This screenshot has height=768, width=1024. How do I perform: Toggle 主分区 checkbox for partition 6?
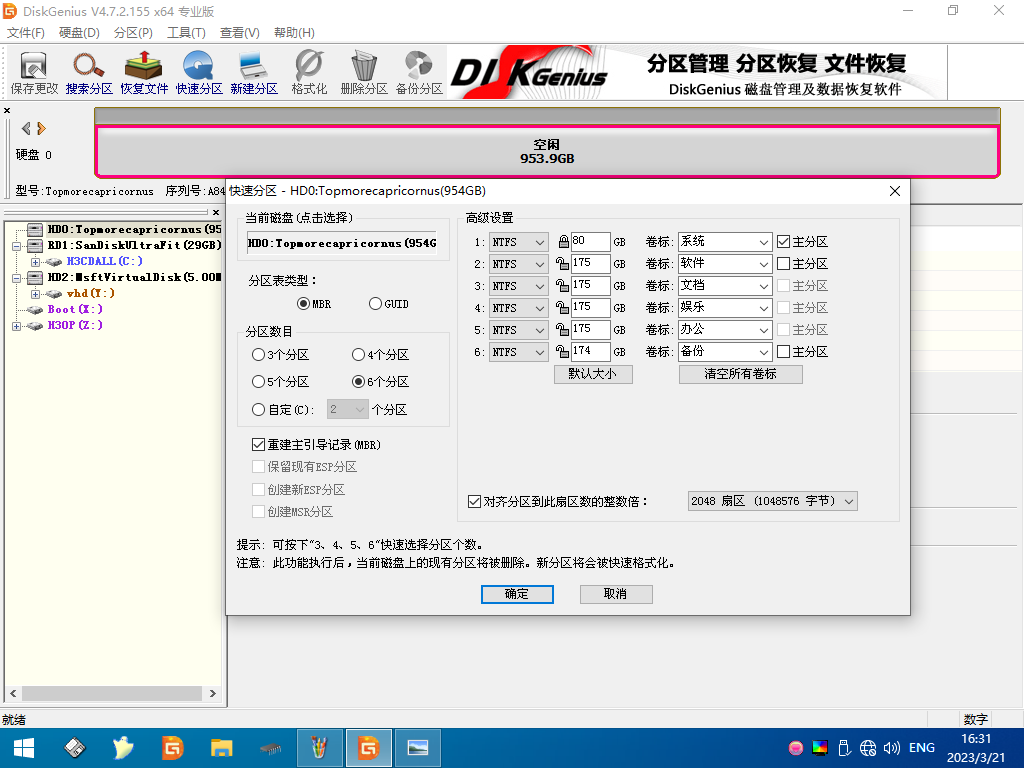click(x=784, y=352)
